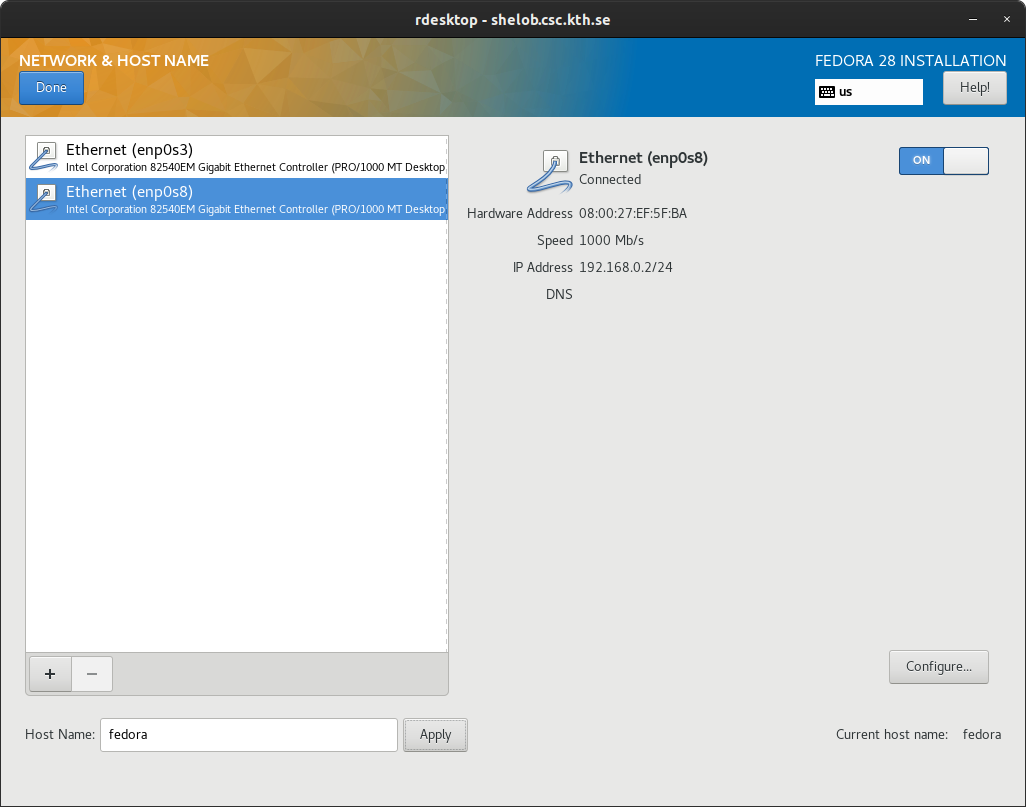
Task: Click the us keyboard layout indicator
Action: (868, 92)
